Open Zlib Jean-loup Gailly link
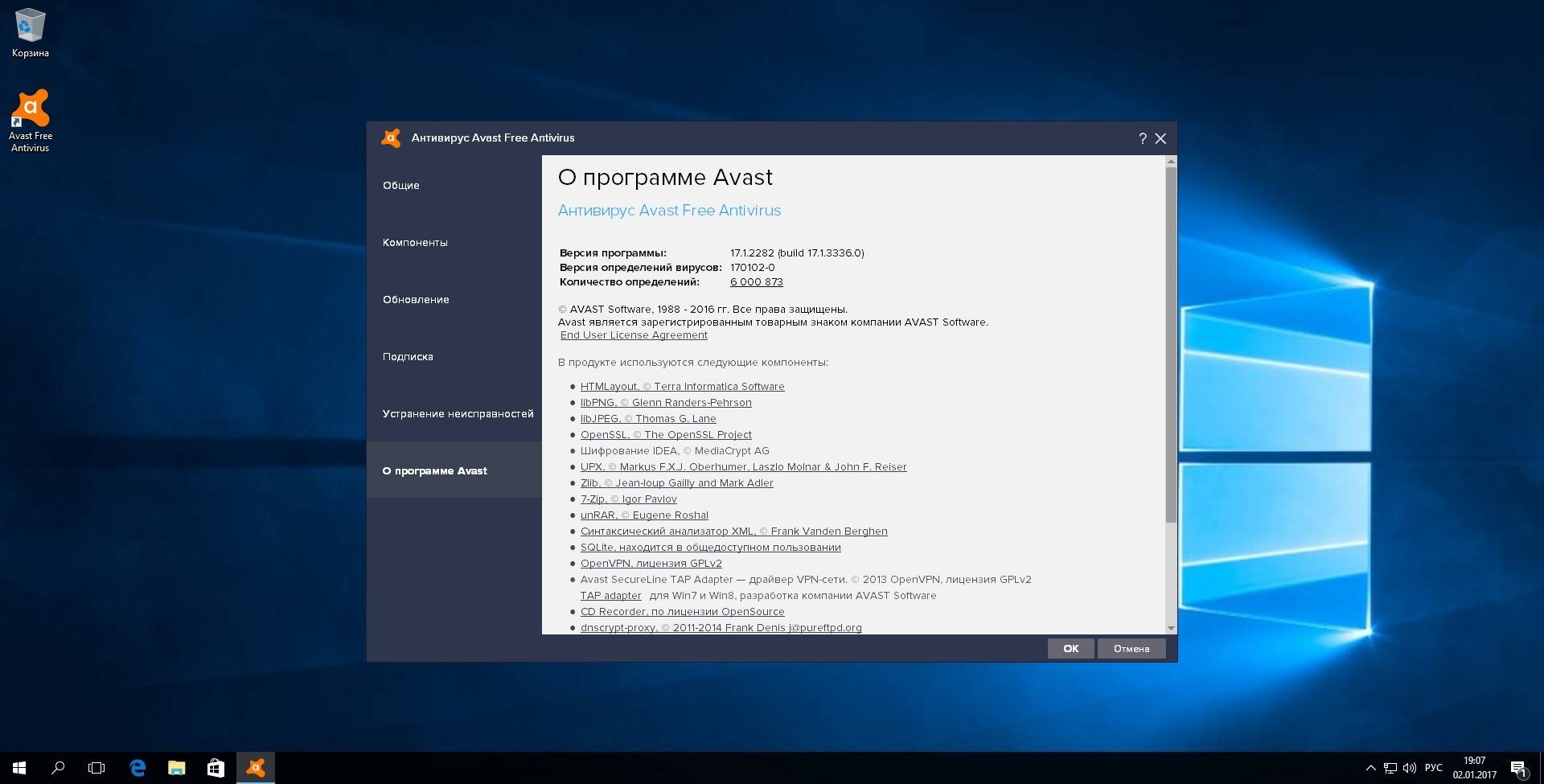This screenshot has height=784, width=1544. click(676, 482)
